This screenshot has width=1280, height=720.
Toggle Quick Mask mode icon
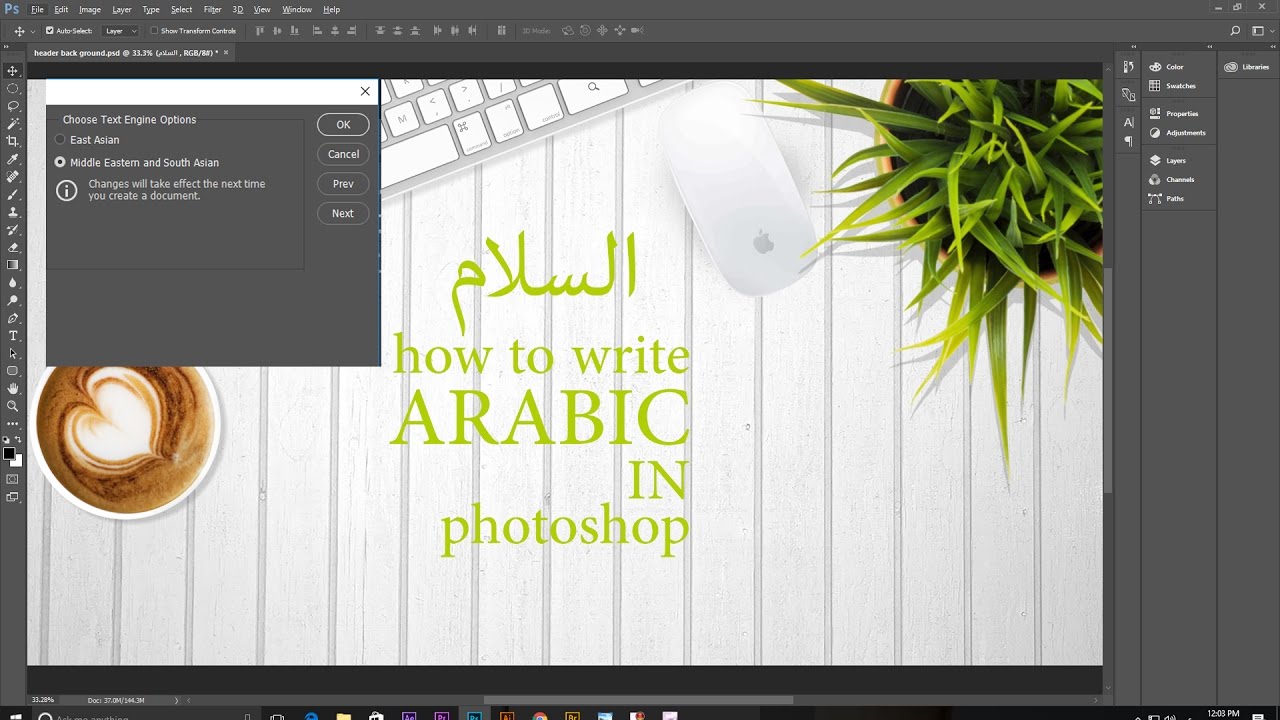pos(13,479)
